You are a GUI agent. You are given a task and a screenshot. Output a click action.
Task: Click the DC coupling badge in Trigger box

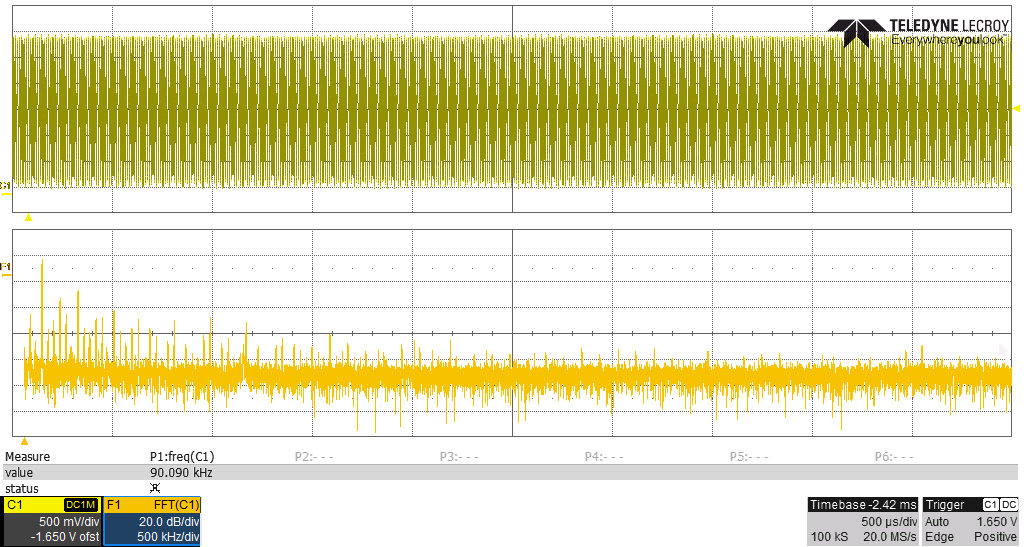(1009, 505)
